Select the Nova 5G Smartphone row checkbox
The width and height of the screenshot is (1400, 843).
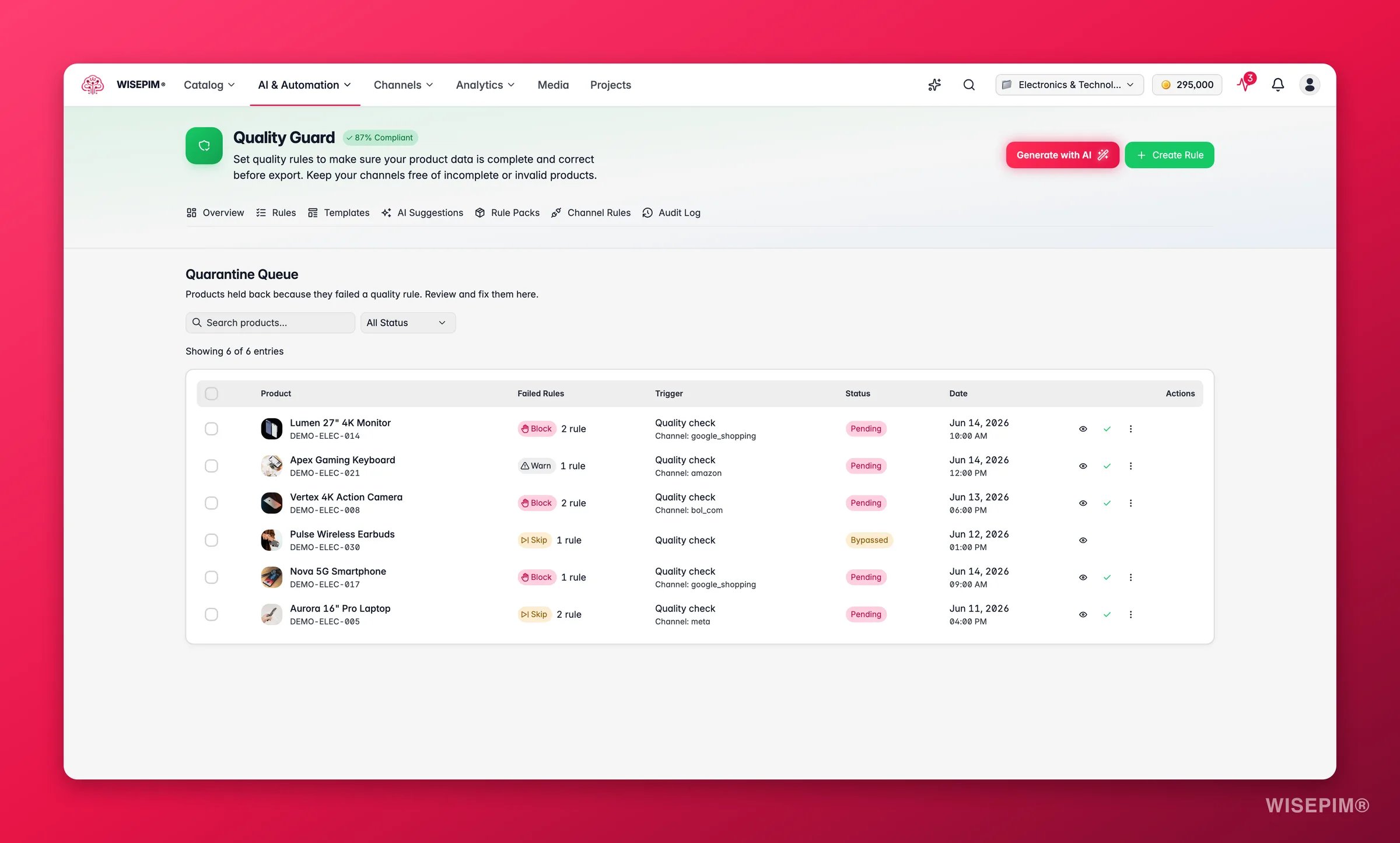pyautogui.click(x=211, y=578)
